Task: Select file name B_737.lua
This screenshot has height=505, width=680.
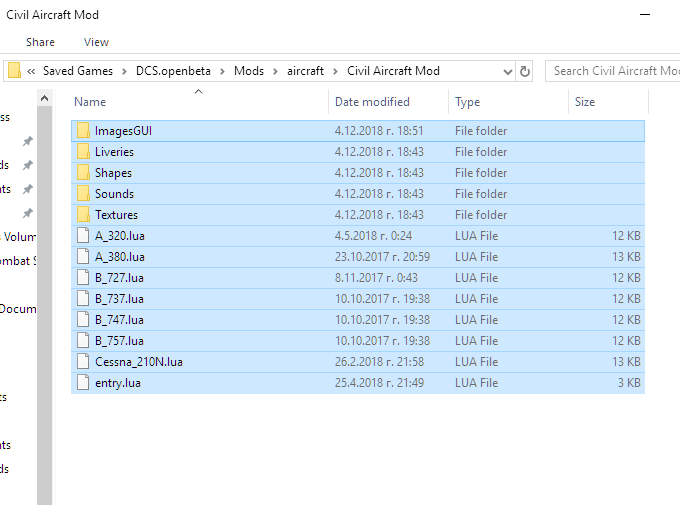Action: pos(119,299)
